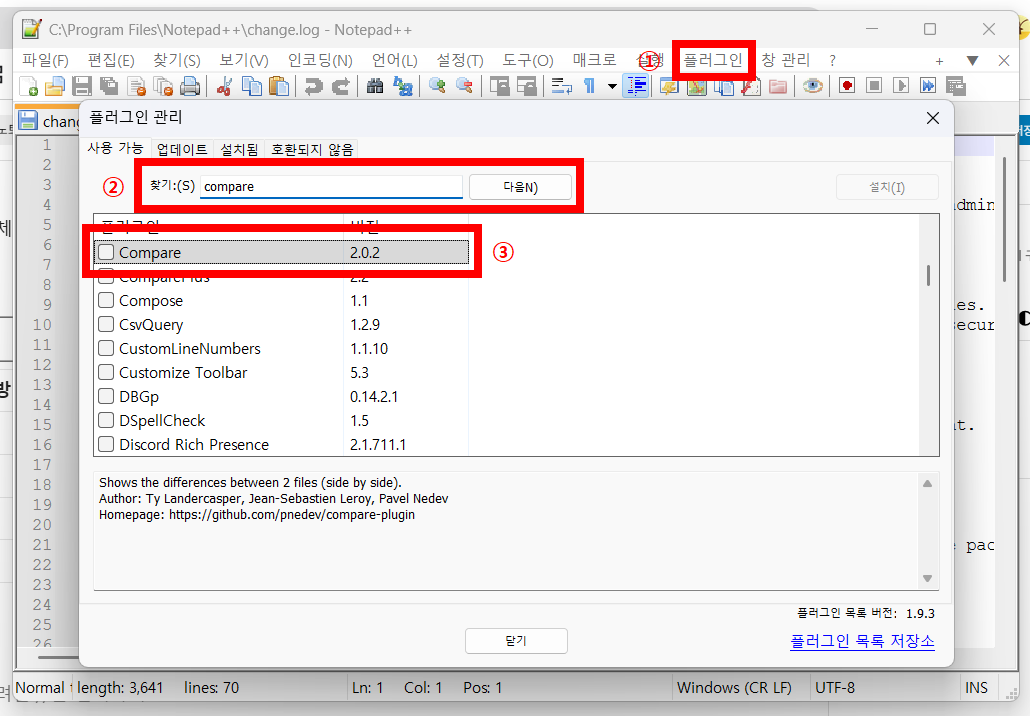Screen dimensions: 1030x716
Task: Click the UTF-8 status bar entry
Action: point(835,688)
